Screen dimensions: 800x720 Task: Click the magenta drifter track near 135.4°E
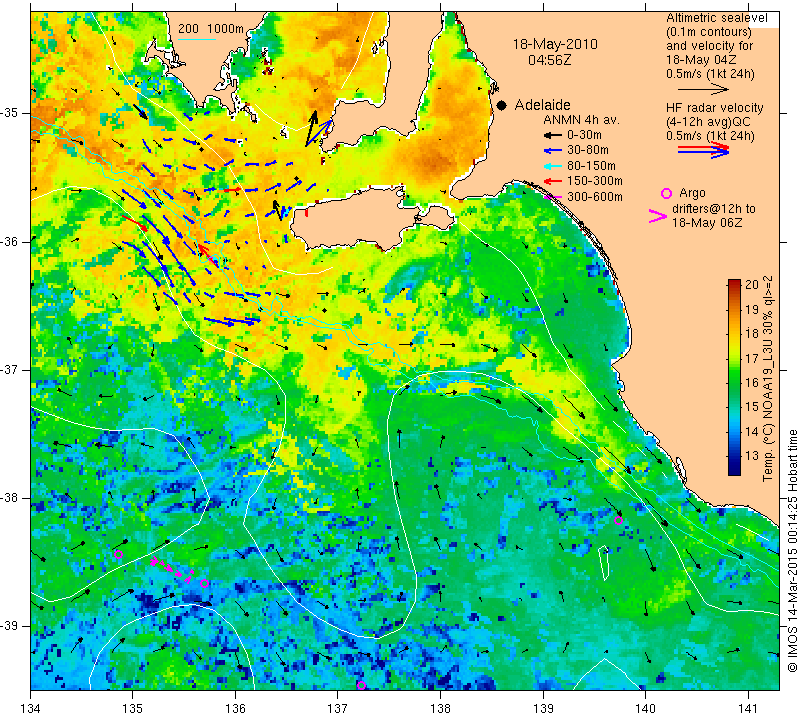point(172,569)
